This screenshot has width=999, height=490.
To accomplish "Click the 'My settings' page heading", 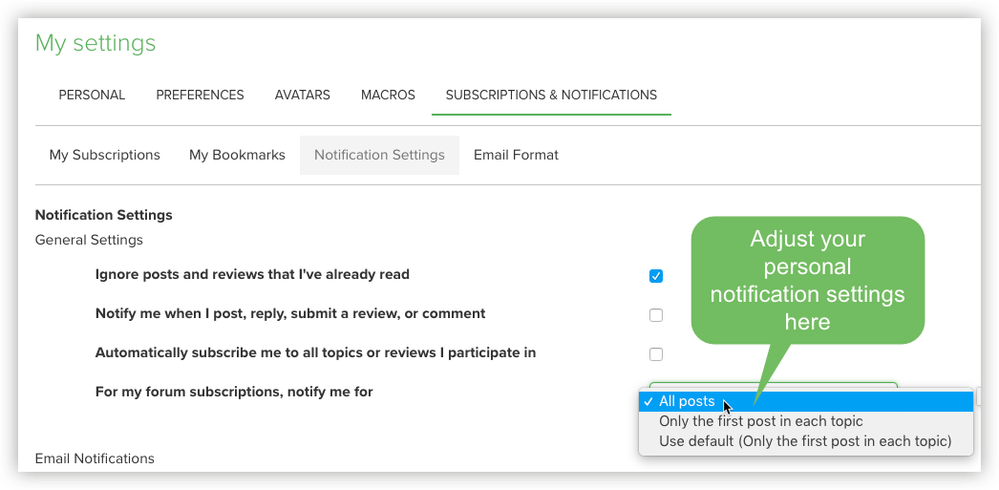I will point(95,43).
